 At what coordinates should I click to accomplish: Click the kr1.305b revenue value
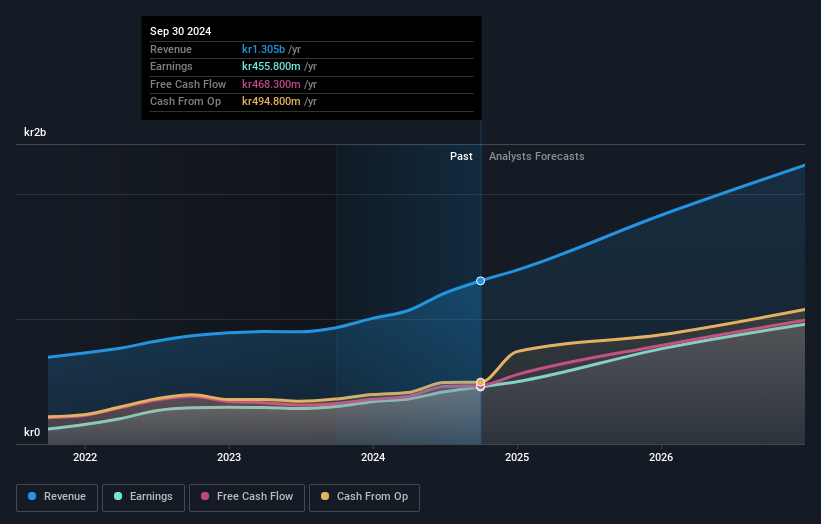[x=263, y=49]
